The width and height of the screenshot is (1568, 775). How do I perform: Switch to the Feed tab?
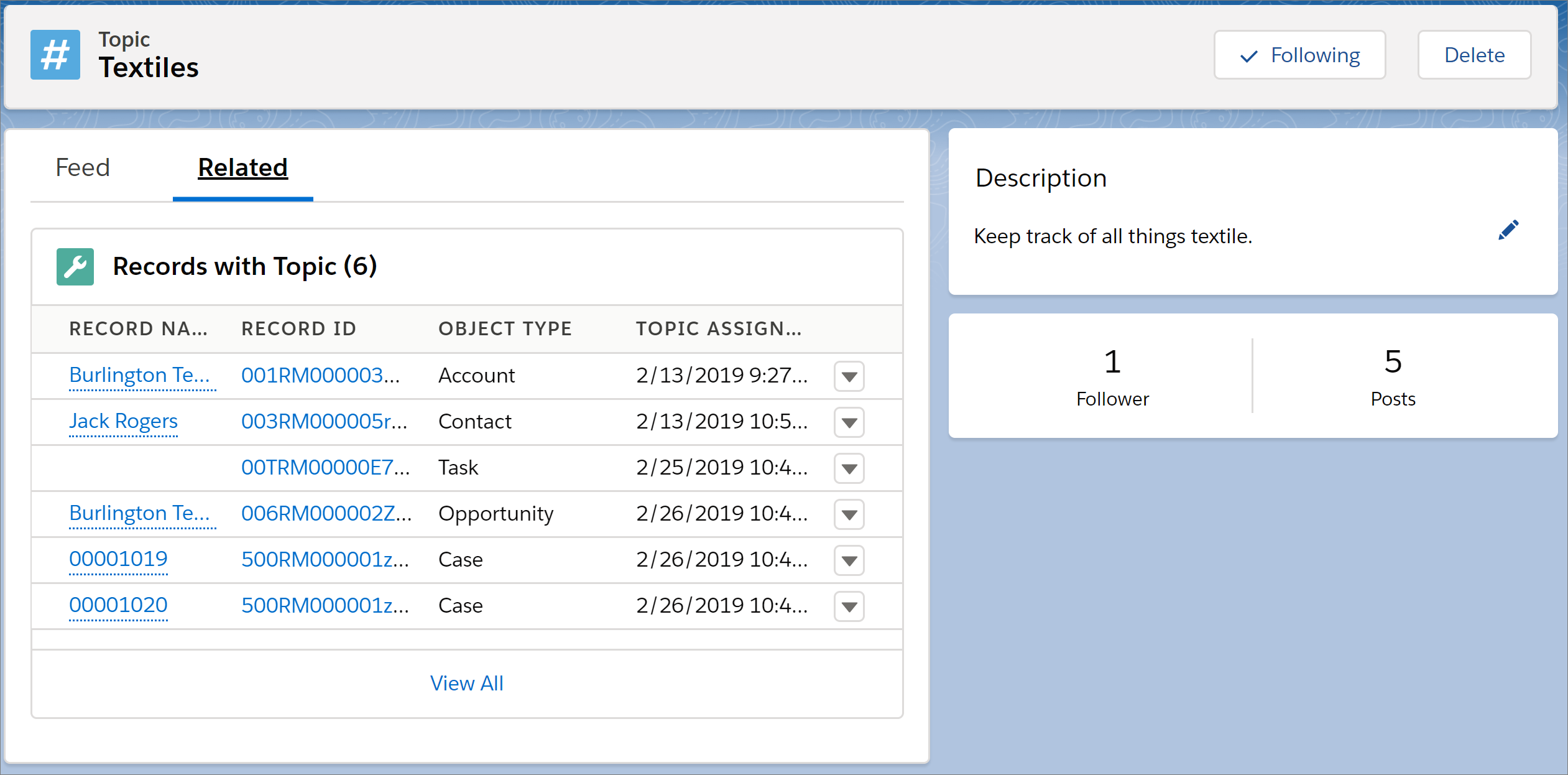coord(83,168)
